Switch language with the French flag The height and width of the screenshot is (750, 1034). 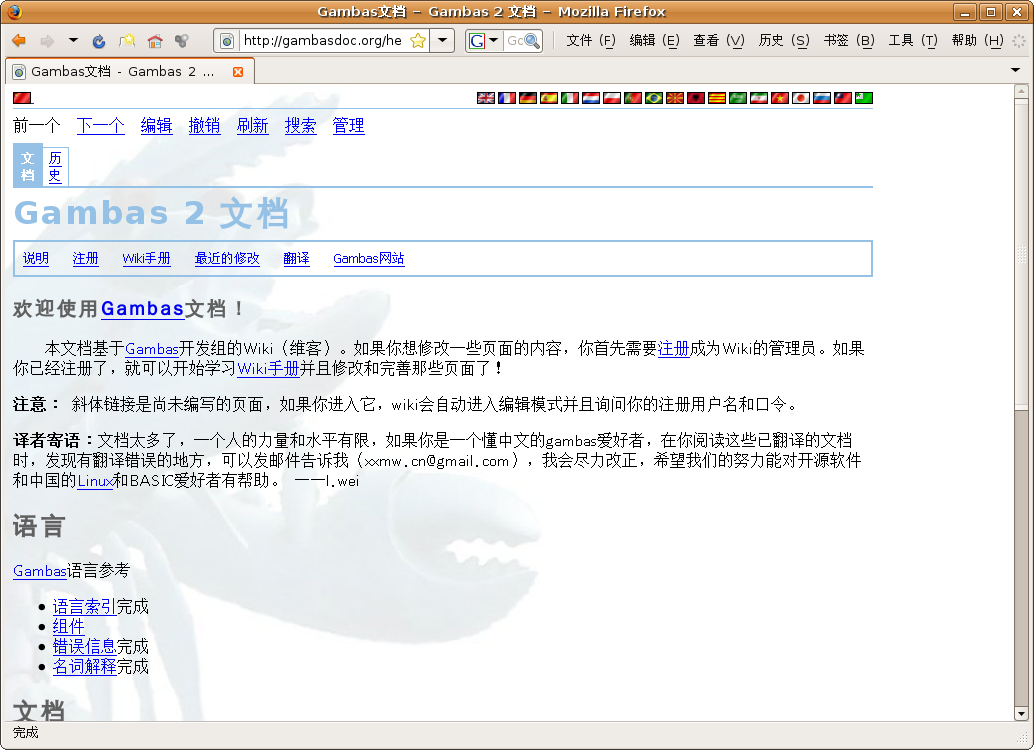point(506,98)
